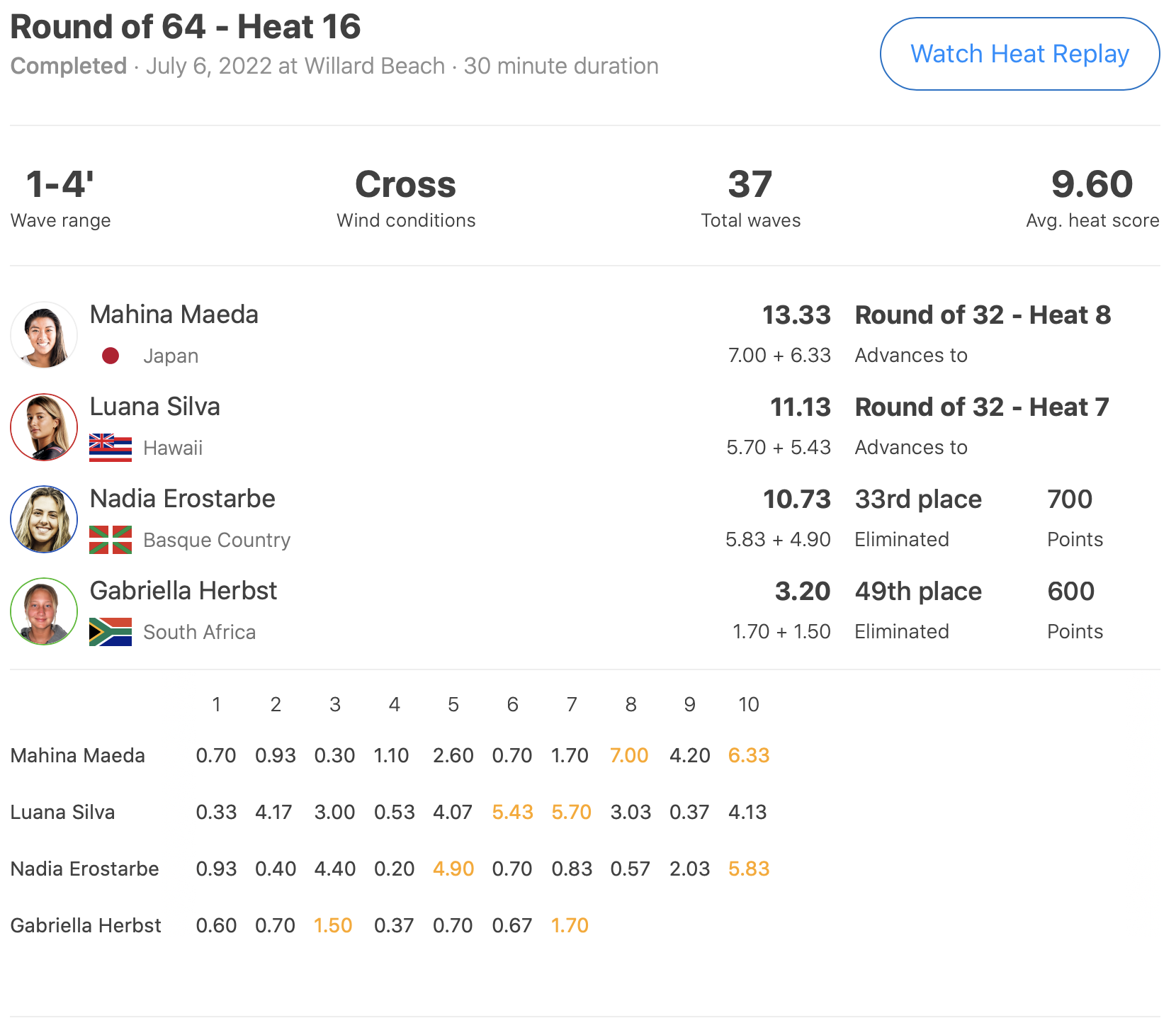This screenshot has height=1023, width=1176.
Task: Select Luana Silva's name in results
Action: 155,407
